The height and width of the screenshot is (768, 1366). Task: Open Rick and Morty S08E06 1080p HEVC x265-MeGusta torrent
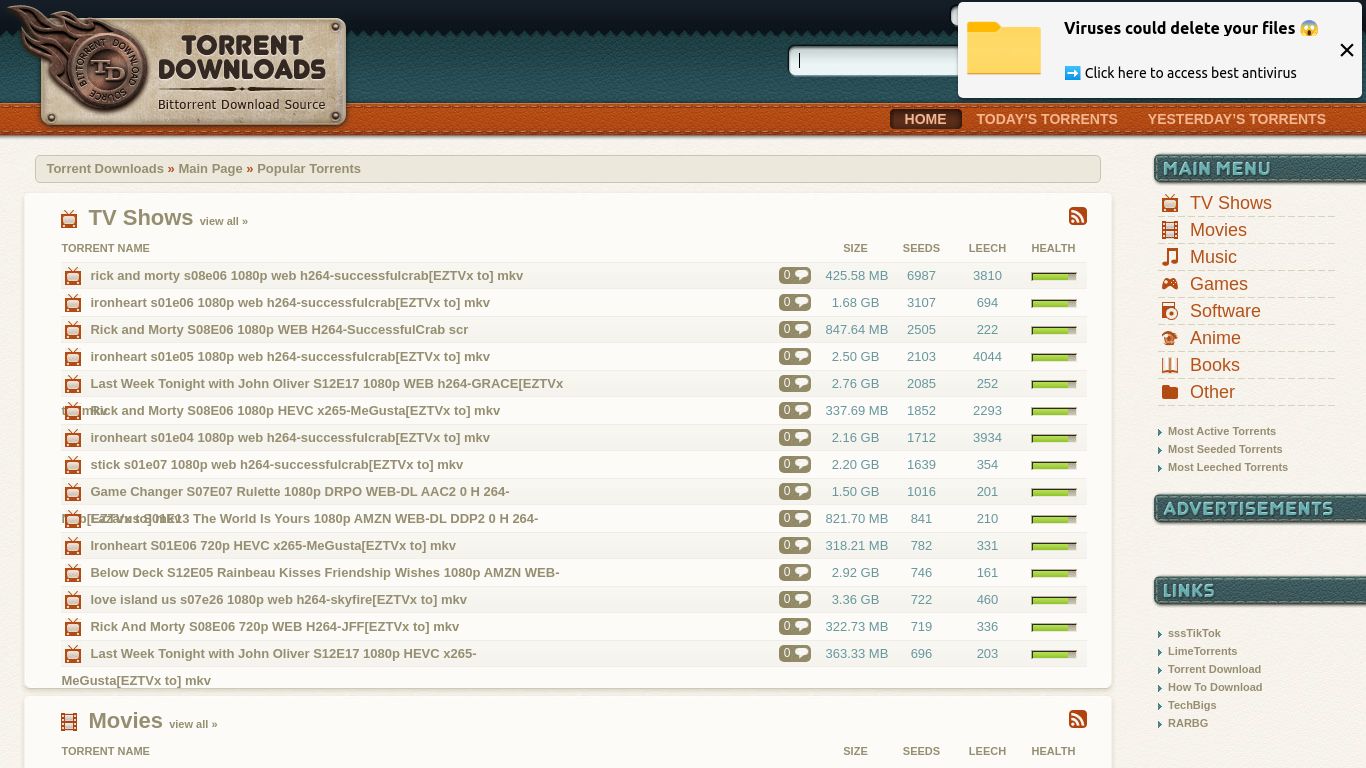coord(295,411)
